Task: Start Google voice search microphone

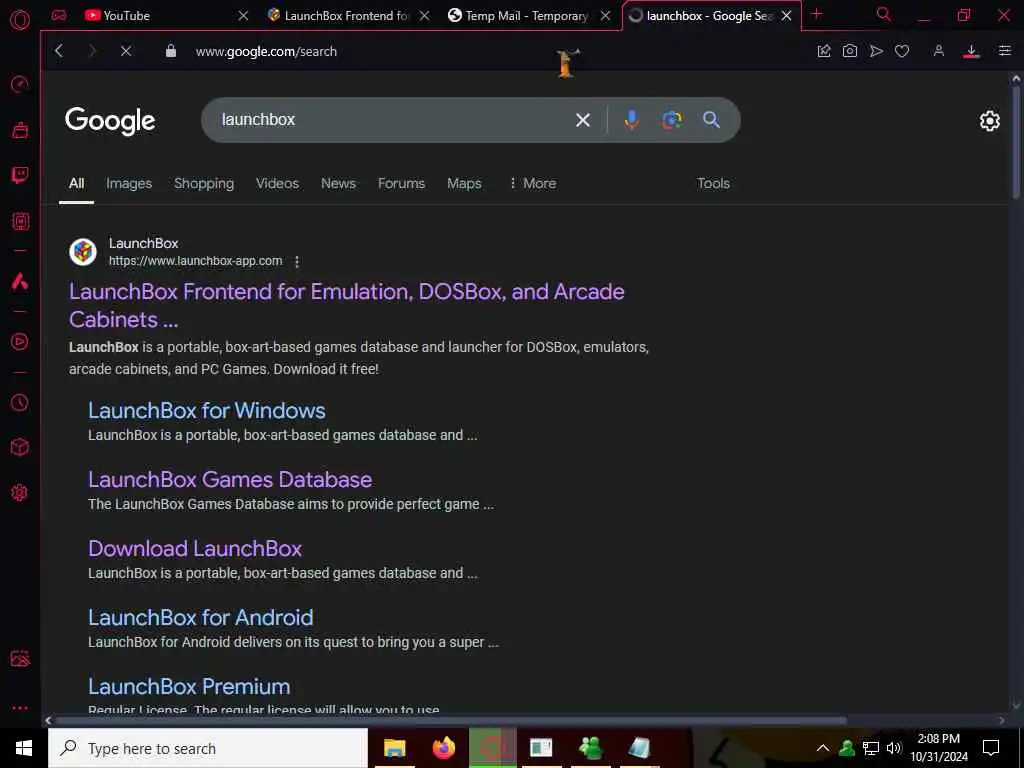Action: click(x=631, y=120)
